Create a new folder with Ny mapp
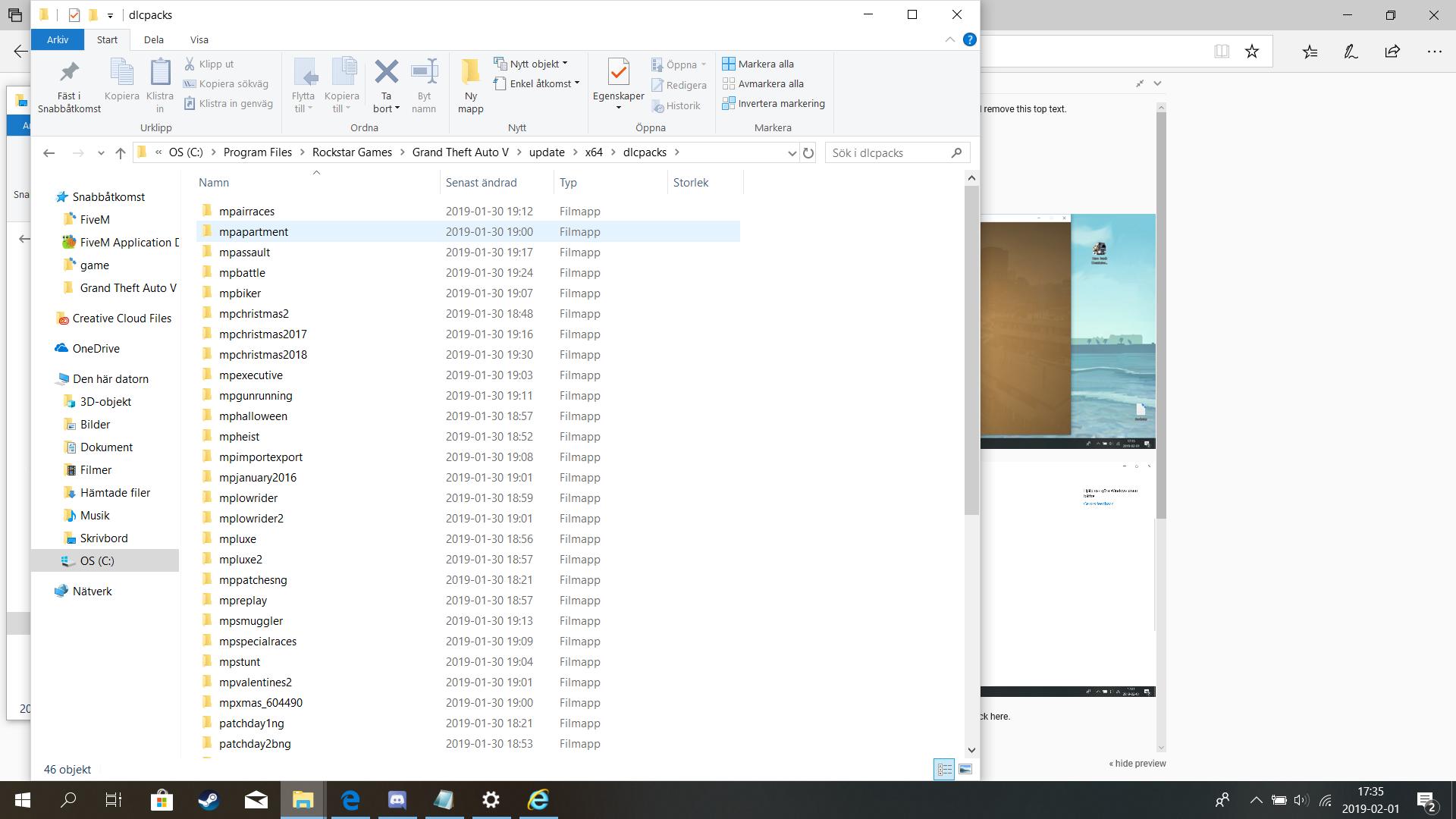 (x=470, y=85)
